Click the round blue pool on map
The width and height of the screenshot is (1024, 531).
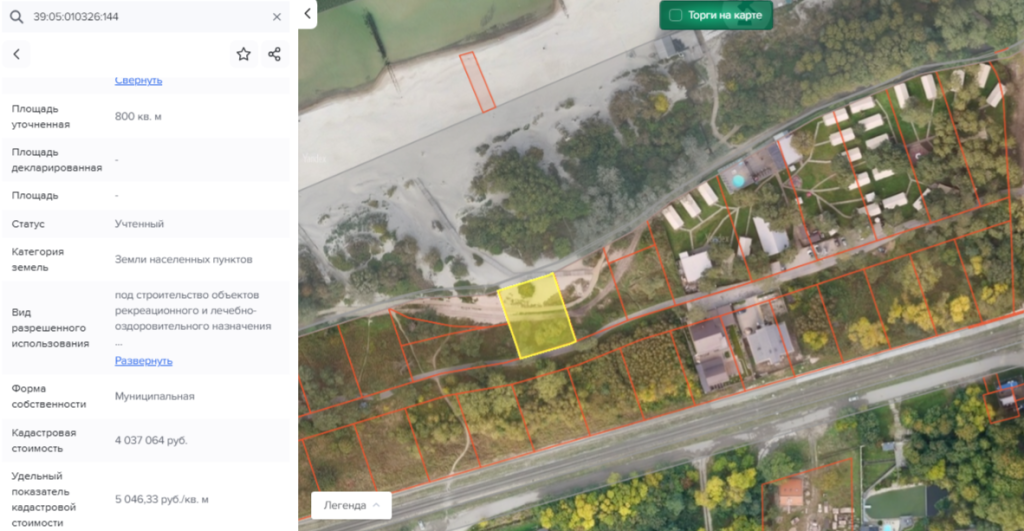[738, 181]
